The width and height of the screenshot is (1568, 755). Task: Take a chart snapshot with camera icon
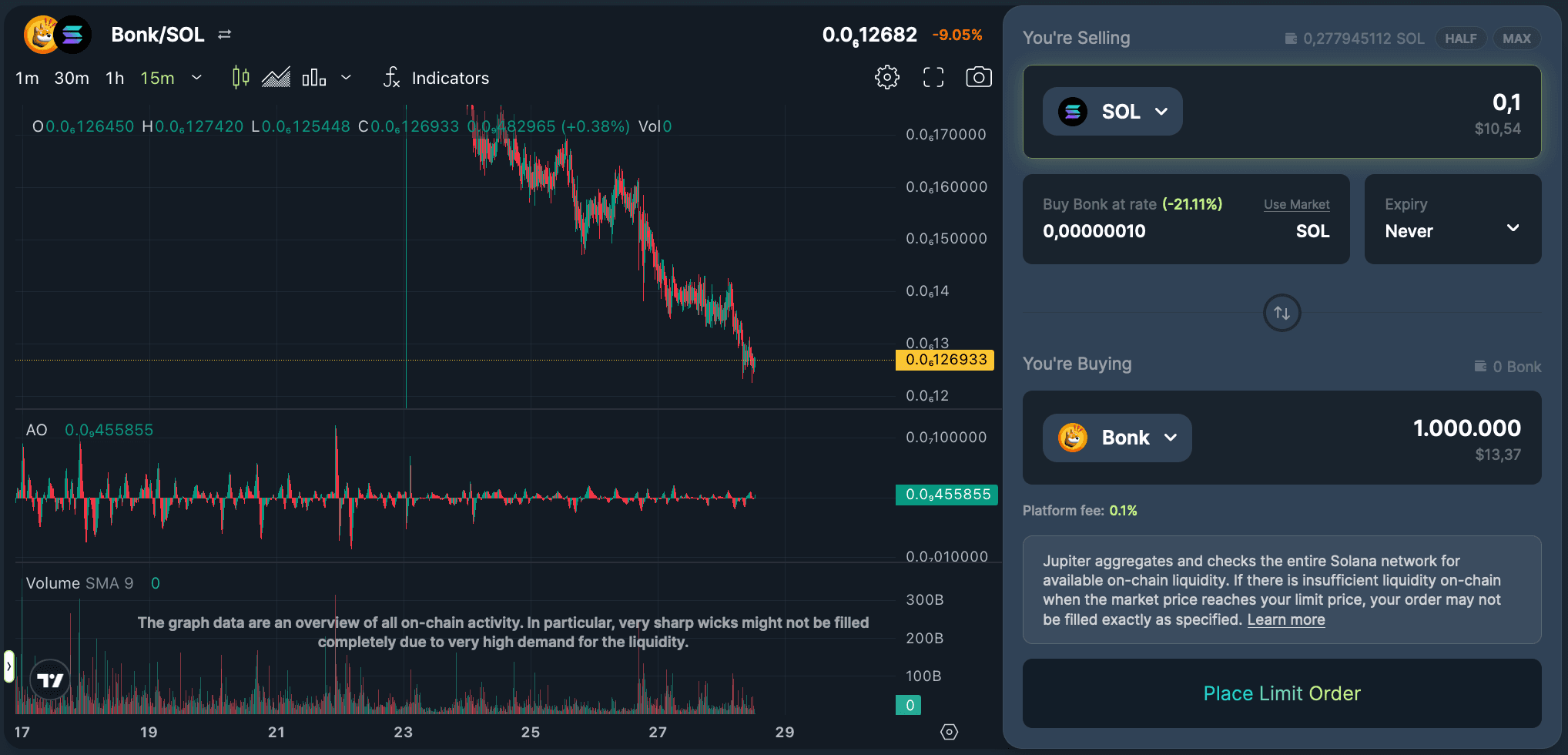[x=979, y=77]
